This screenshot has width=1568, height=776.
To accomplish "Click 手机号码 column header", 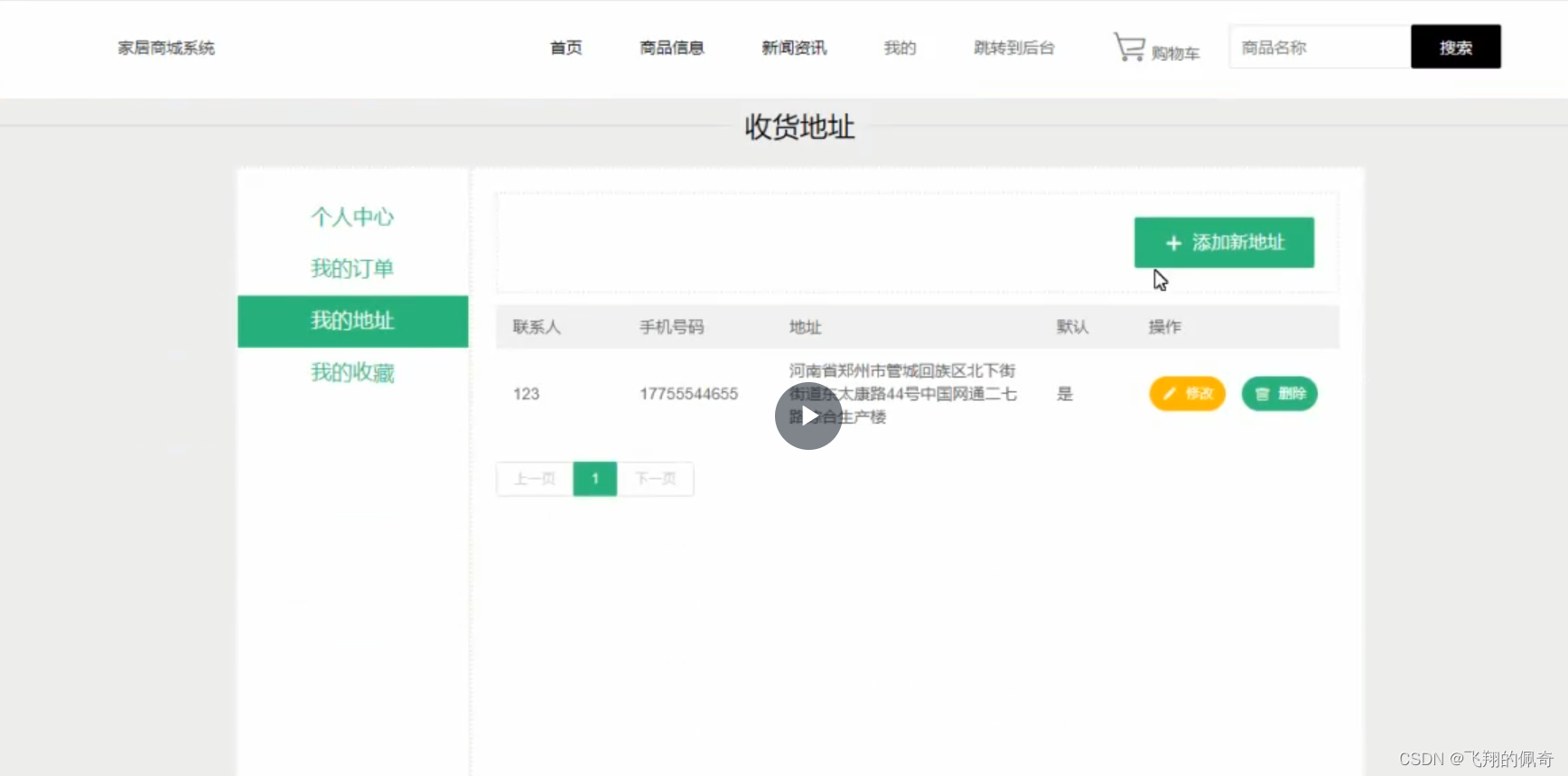I will [672, 327].
